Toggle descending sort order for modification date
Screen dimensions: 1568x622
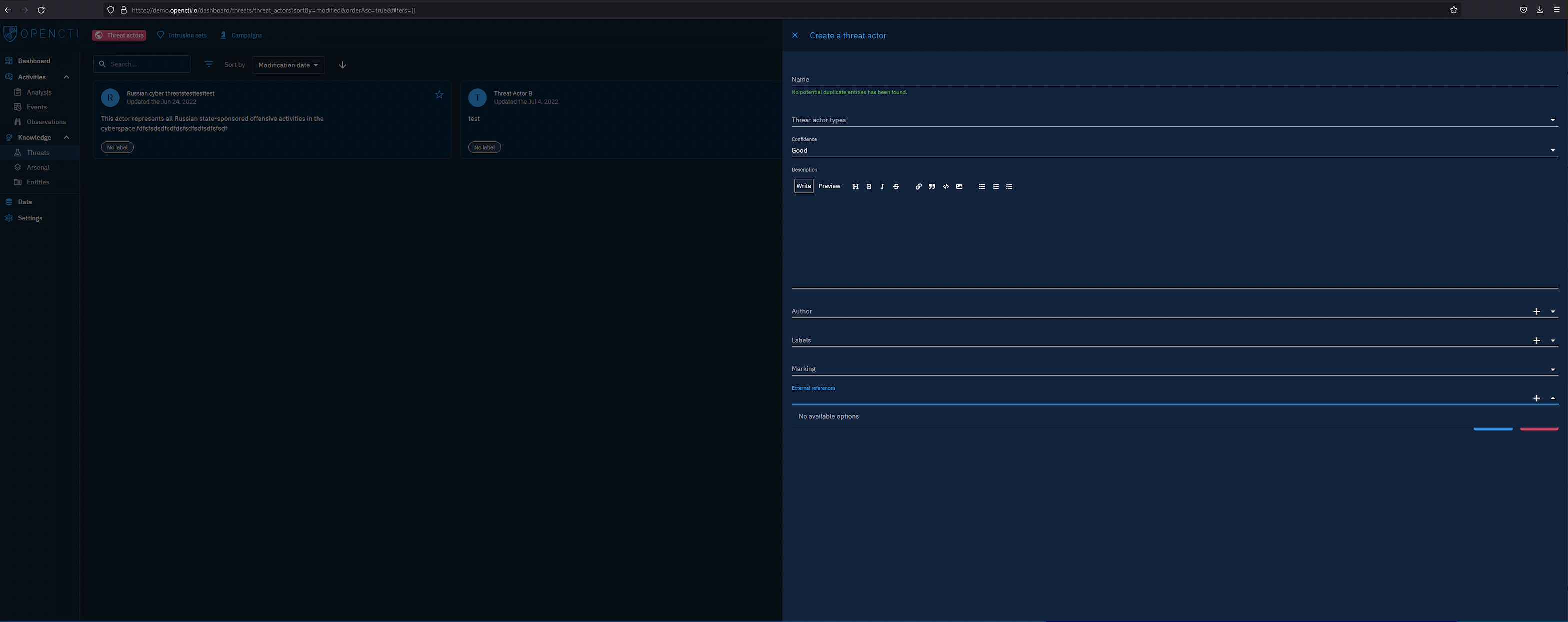pos(342,65)
